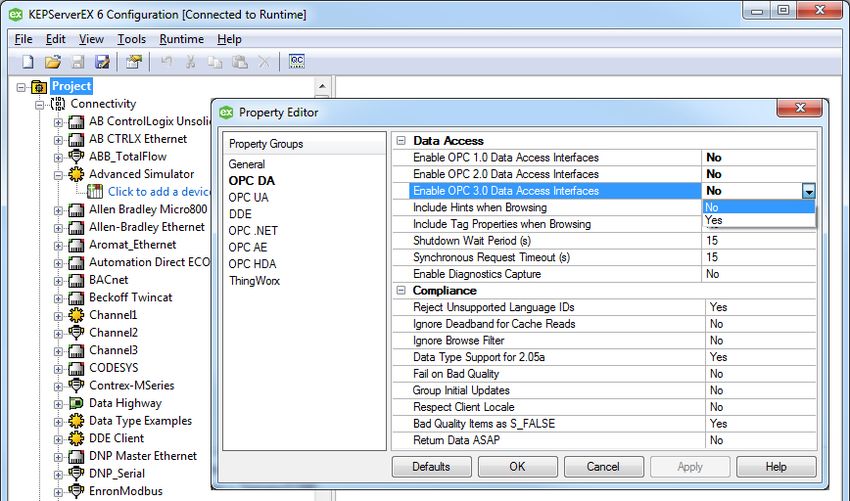
Task: Click the Advanced Simulator gear icon
Action: 76,174
